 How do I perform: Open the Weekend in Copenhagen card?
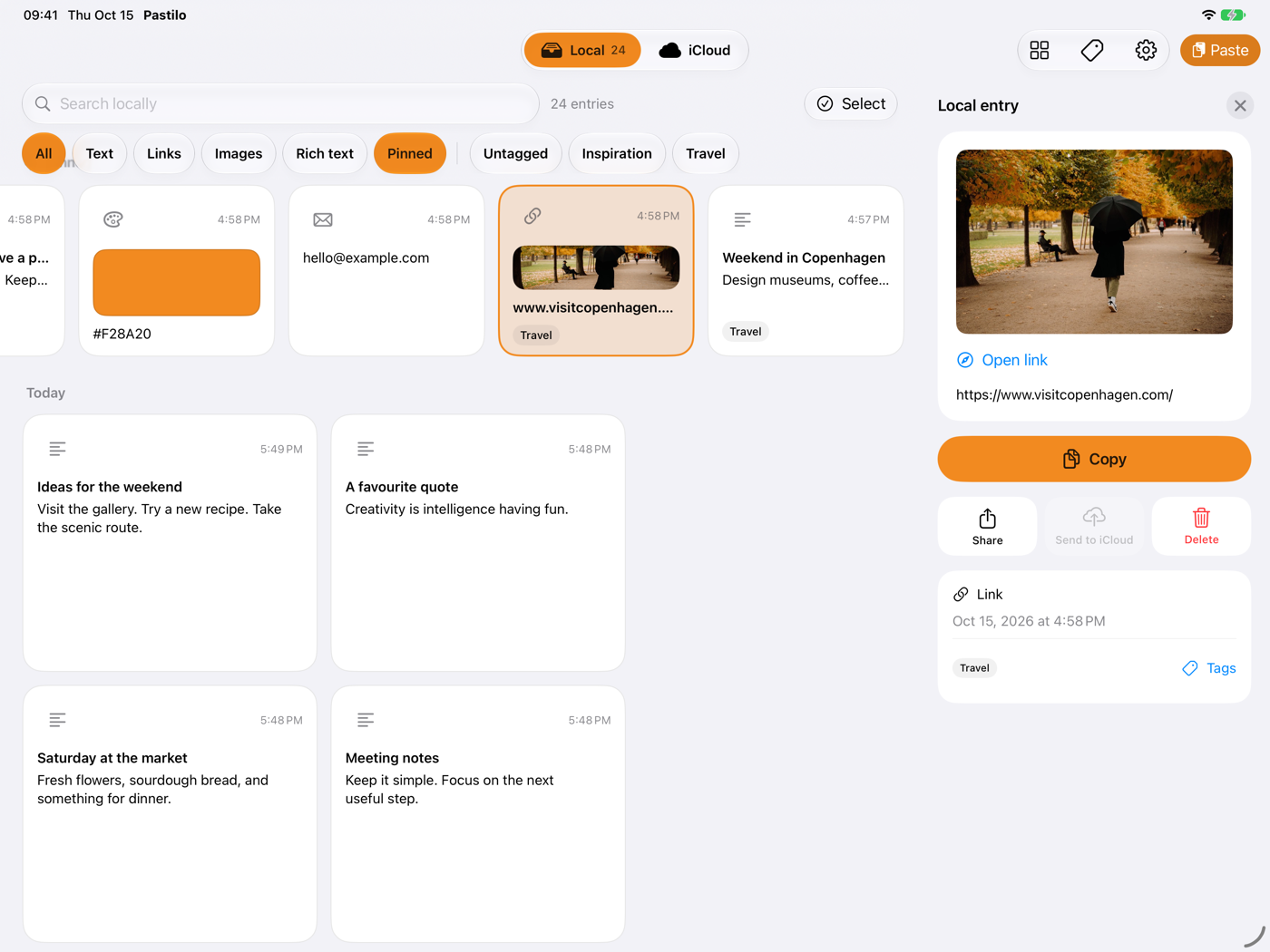tap(806, 271)
